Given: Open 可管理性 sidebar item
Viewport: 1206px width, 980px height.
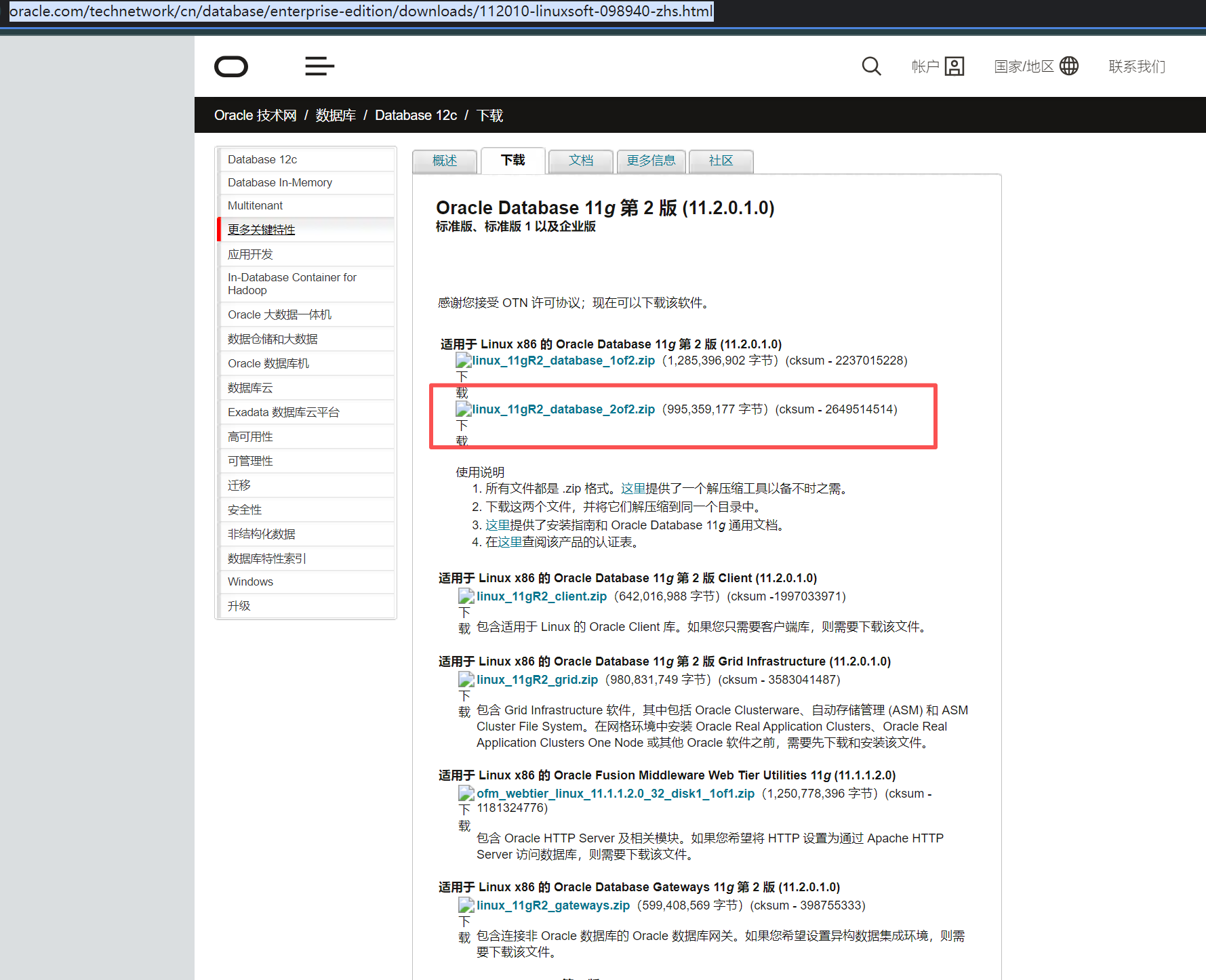Looking at the screenshot, I should [306, 461].
